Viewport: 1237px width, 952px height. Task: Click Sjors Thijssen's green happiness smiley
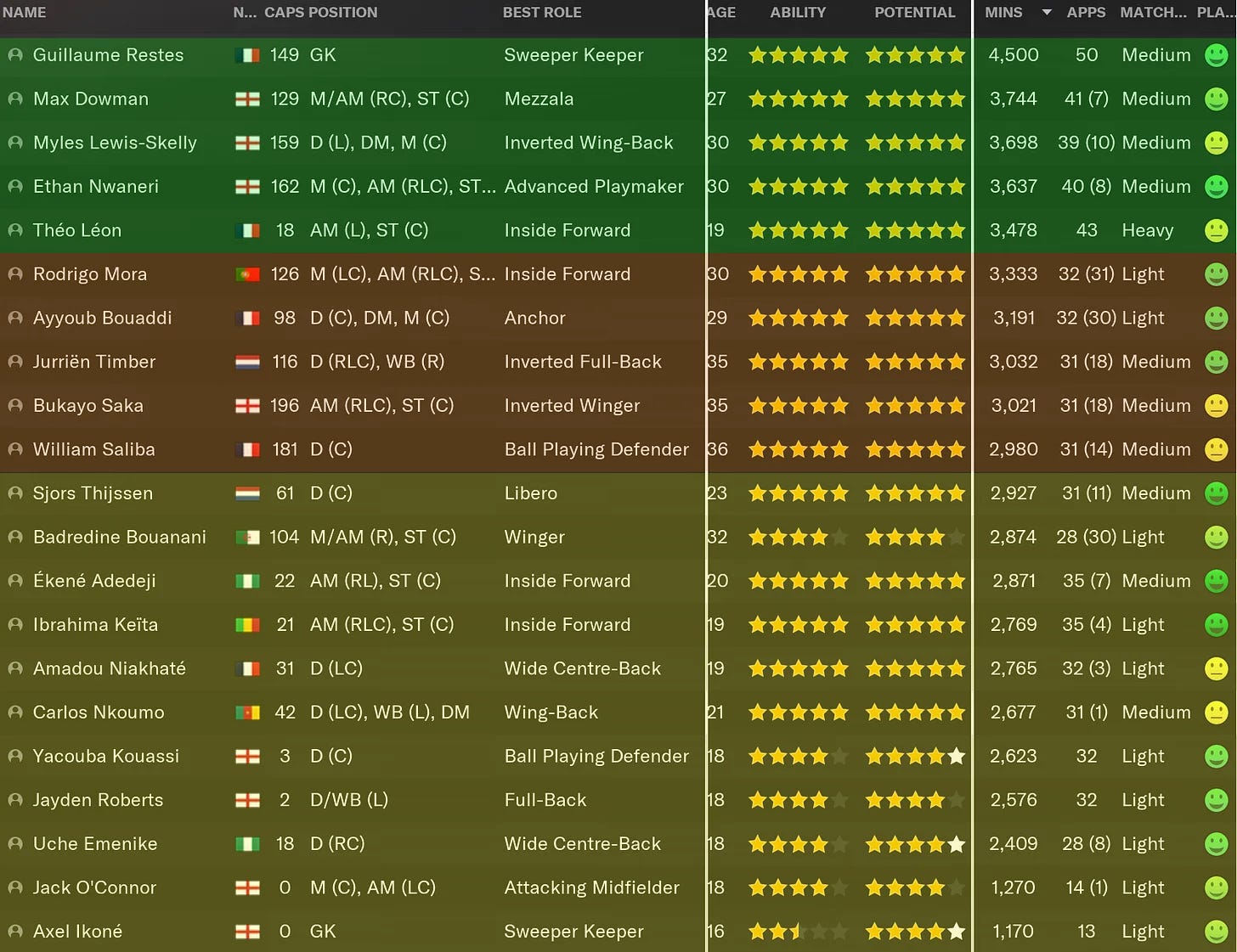point(1217,493)
